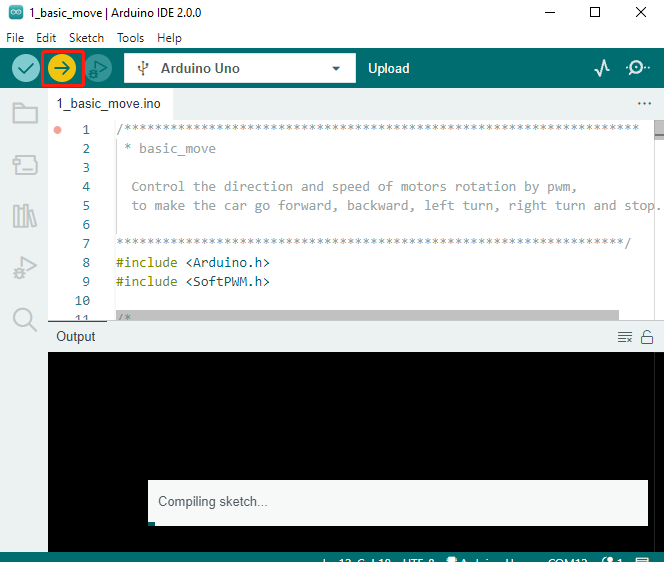664x562 pixels.
Task: Select the 1_basic_move.ino tab
Action: tap(109, 104)
